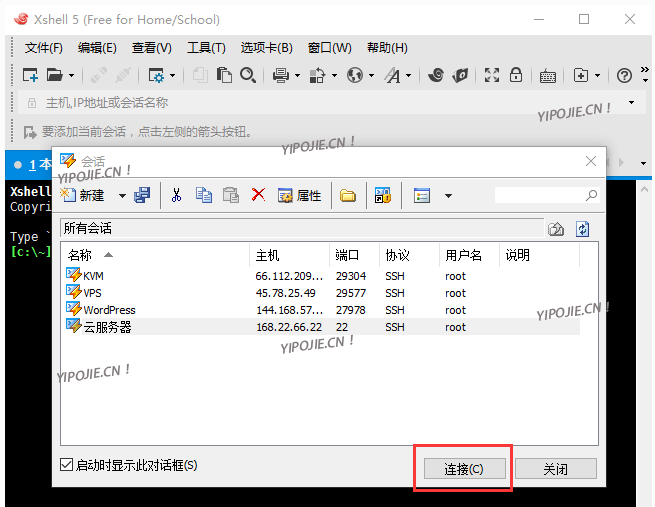
Task: Click the new tab plus icon in toolbar
Action: coord(581,75)
